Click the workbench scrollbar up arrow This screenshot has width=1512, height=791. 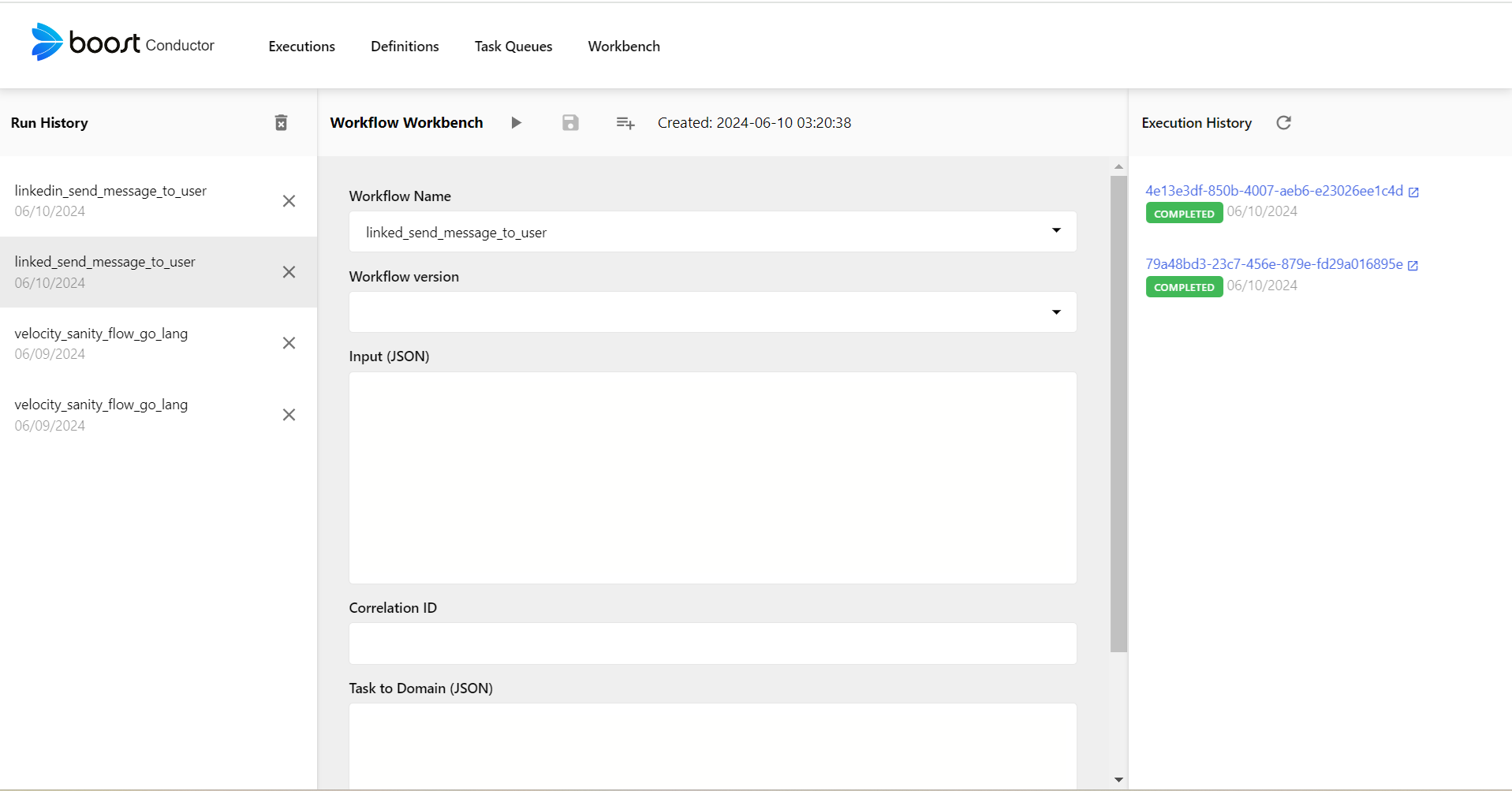(1118, 166)
